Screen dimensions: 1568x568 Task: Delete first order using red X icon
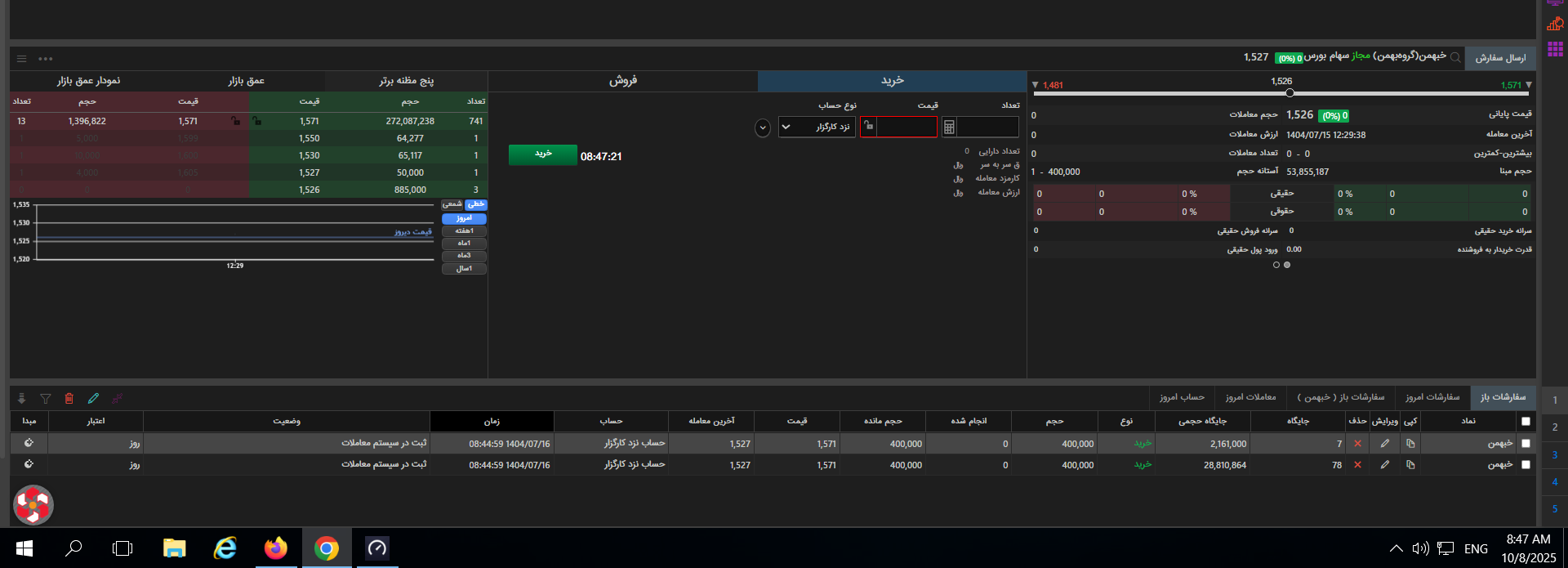click(1357, 444)
